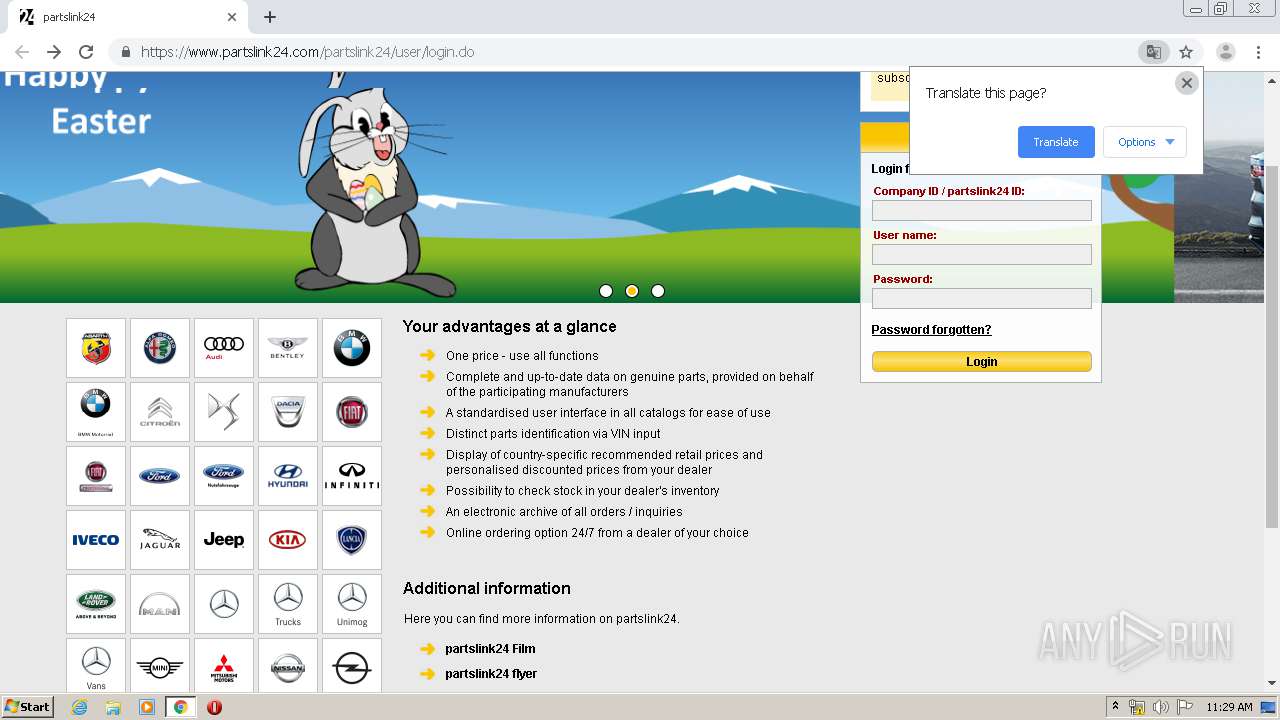
Task: Open a new browser tab
Action: 270,17
